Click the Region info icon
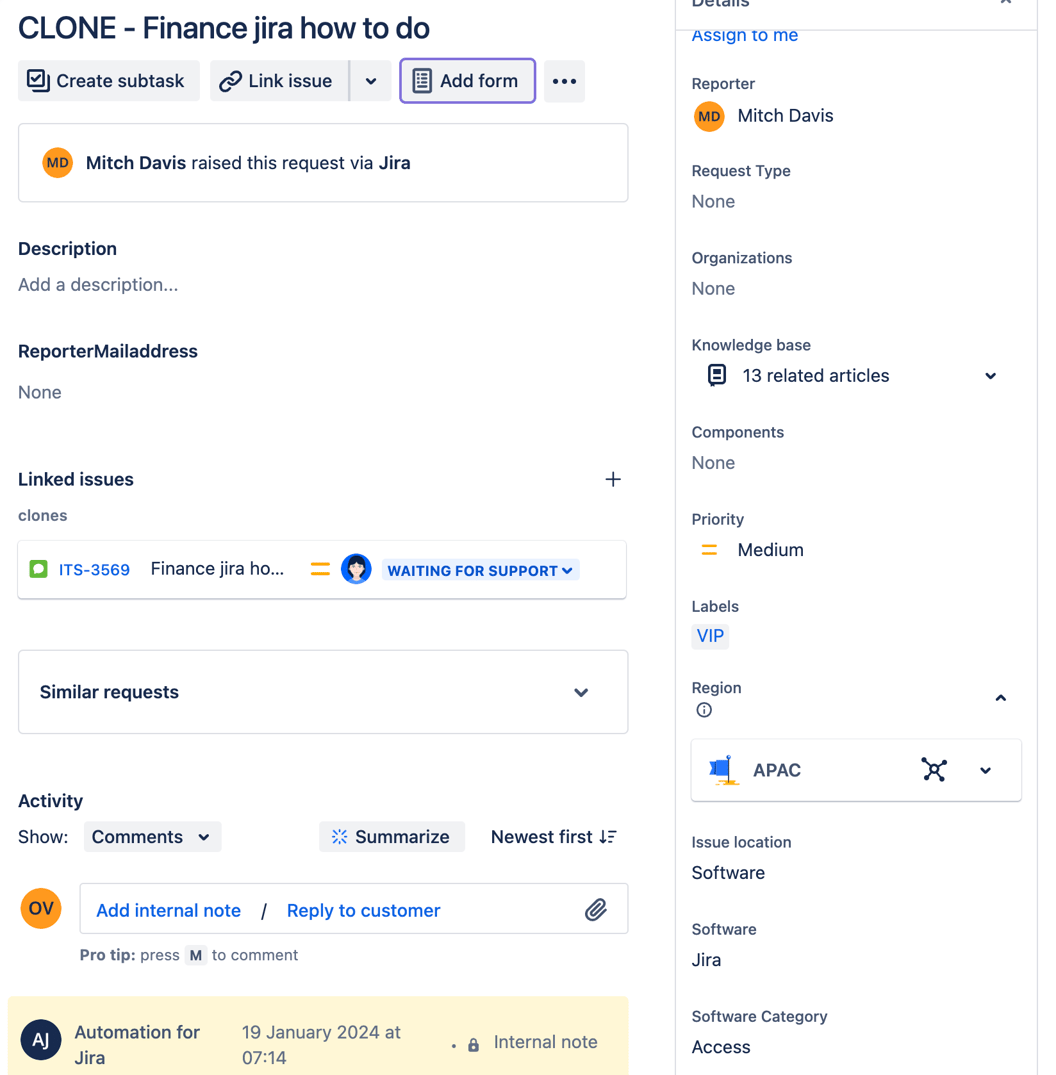Image resolution: width=1056 pixels, height=1075 pixels. pos(704,710)
